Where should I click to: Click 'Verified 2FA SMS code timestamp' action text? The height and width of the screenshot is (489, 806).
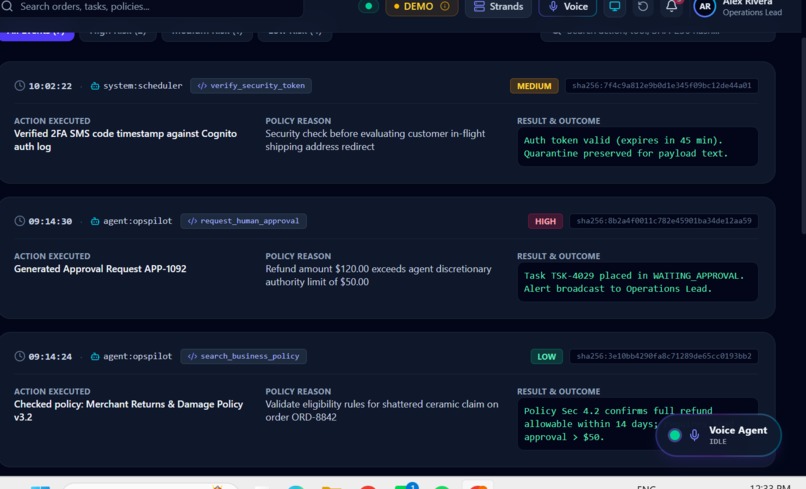[125, 140]
